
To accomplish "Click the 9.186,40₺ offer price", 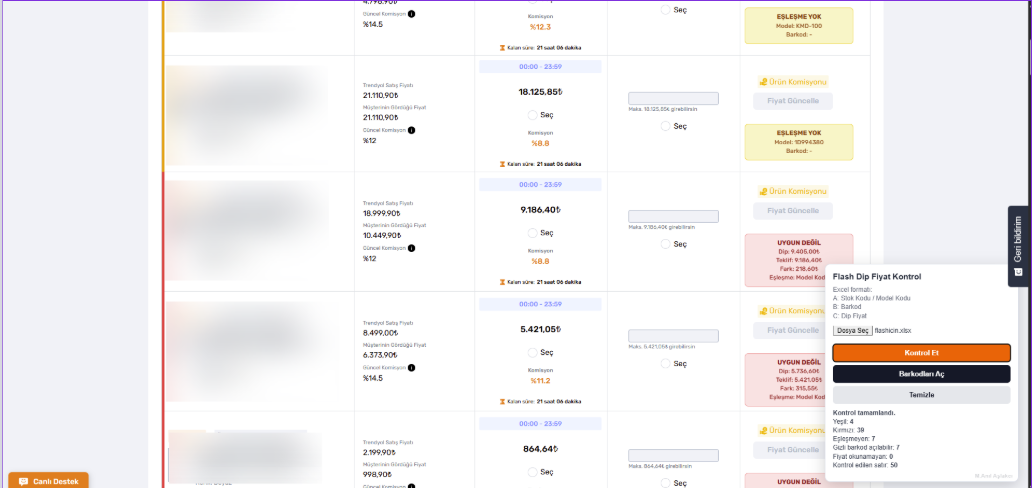I will [x=540, y=210].
